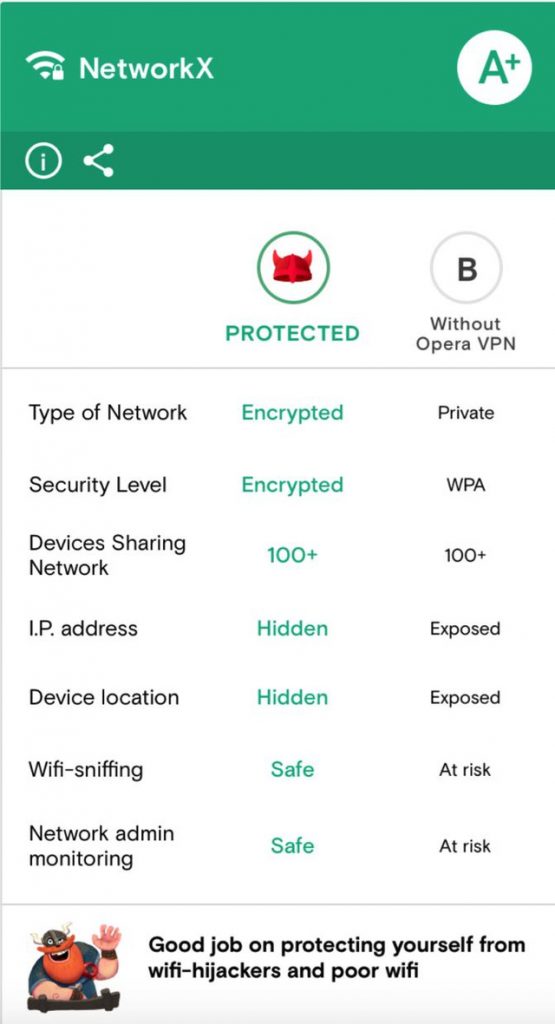555x1024 pixels.
Task: Select the red Viking helmet Protected icon
Action: tap(293, 268)
